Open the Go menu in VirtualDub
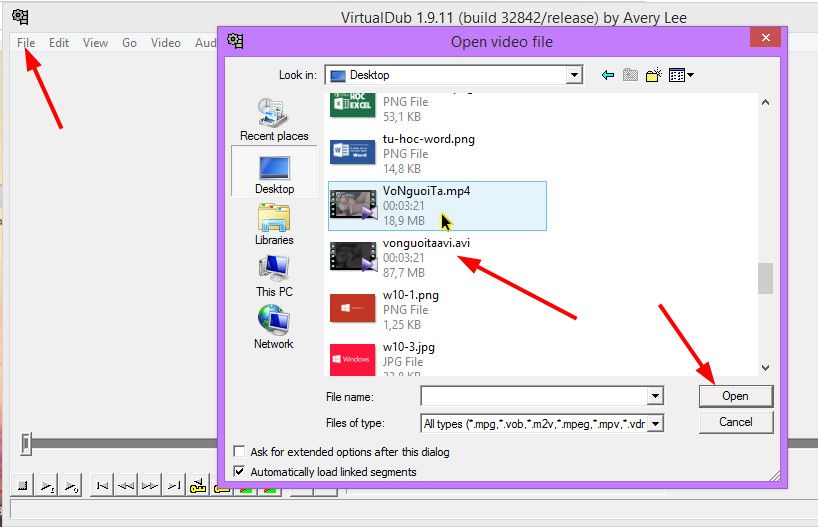 pyautogui.click(x=129, y=43)
